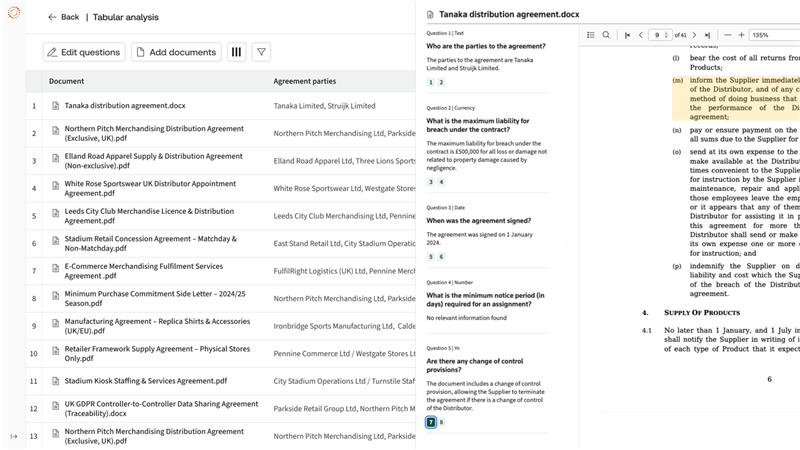Image resolution: width=800 pixels, height=450 pixels.
Task: Select Stadium Kiosk Staffing & Services Agreement.pdf
Action: point(145,381)
